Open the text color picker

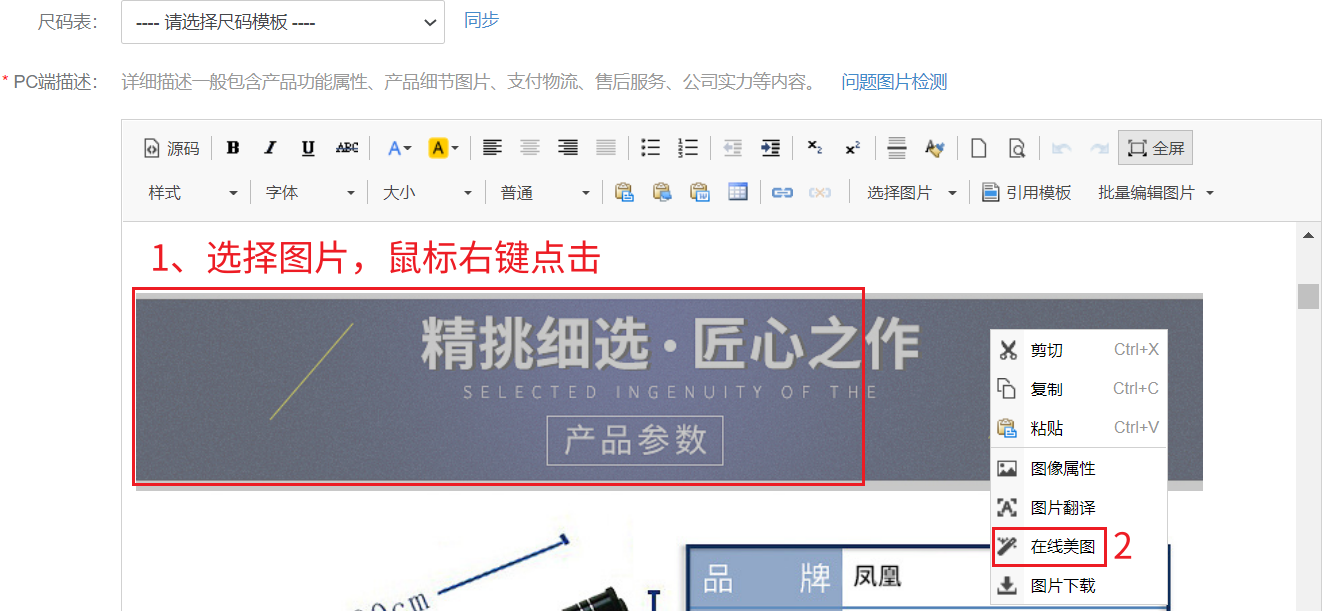tap(399, 148)
